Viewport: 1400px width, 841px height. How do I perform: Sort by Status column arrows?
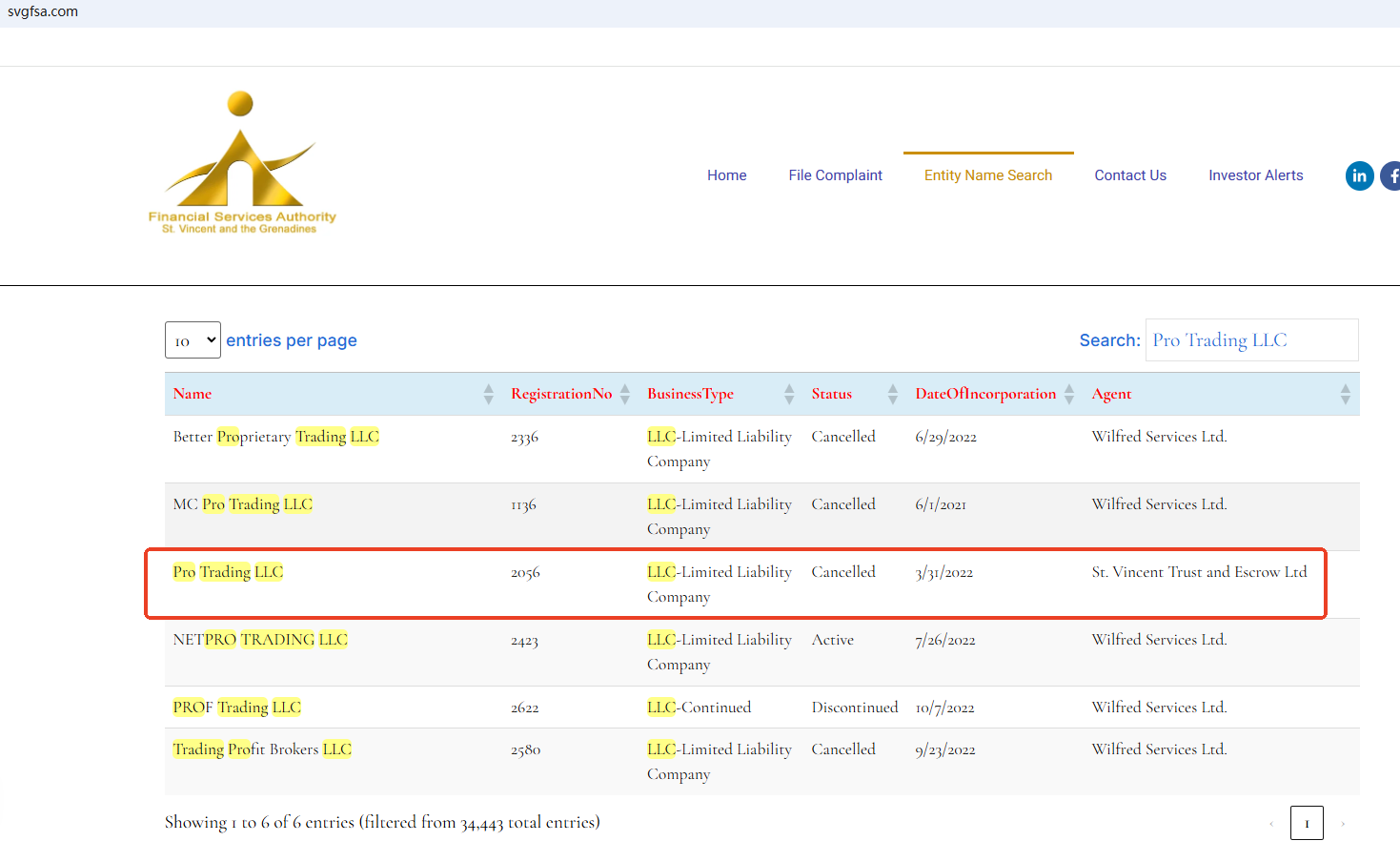[x=893, y=394]
